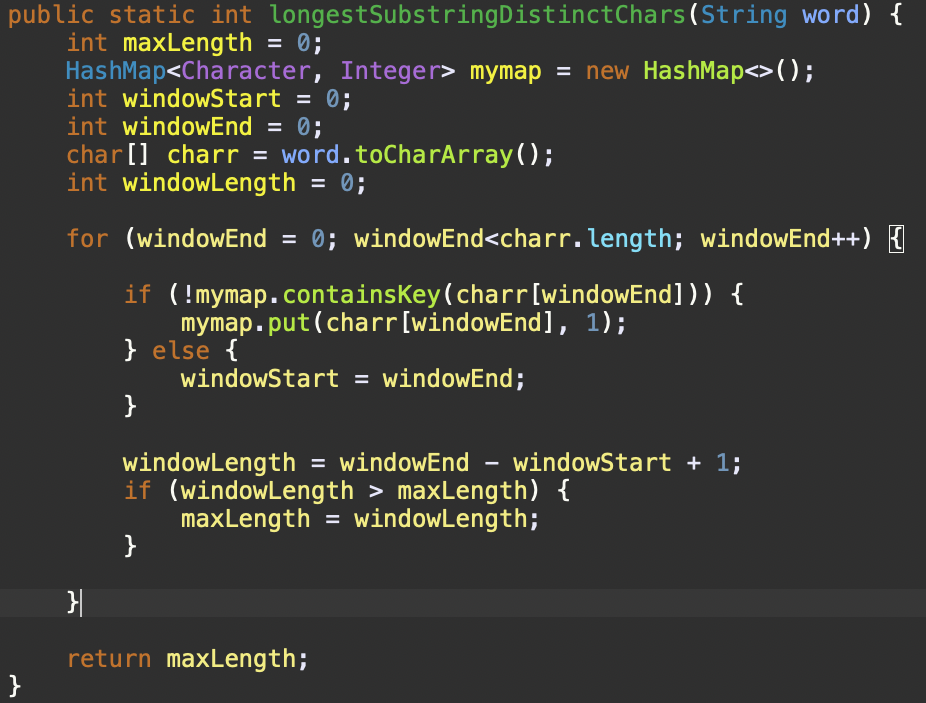Screen dimensions: 926x703
Task: Click the 'public' keyword in method signature
Action: pyautogui.click(x=50, y=15)
